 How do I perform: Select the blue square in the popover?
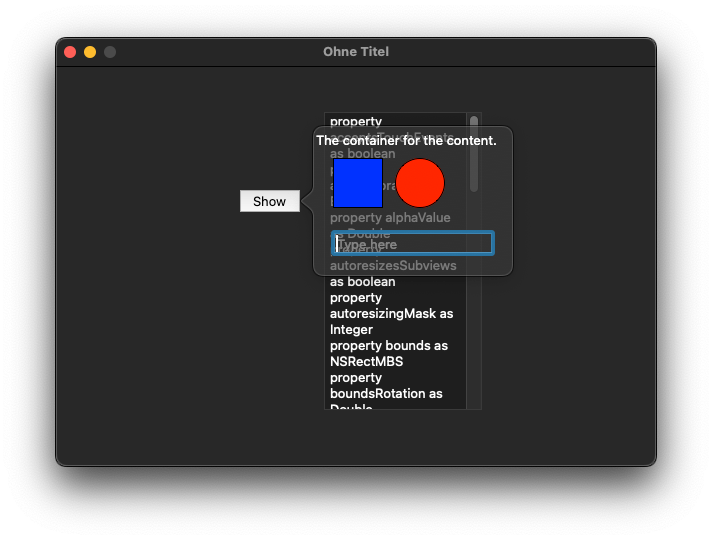pyautogui.click(x=358, y=183)
